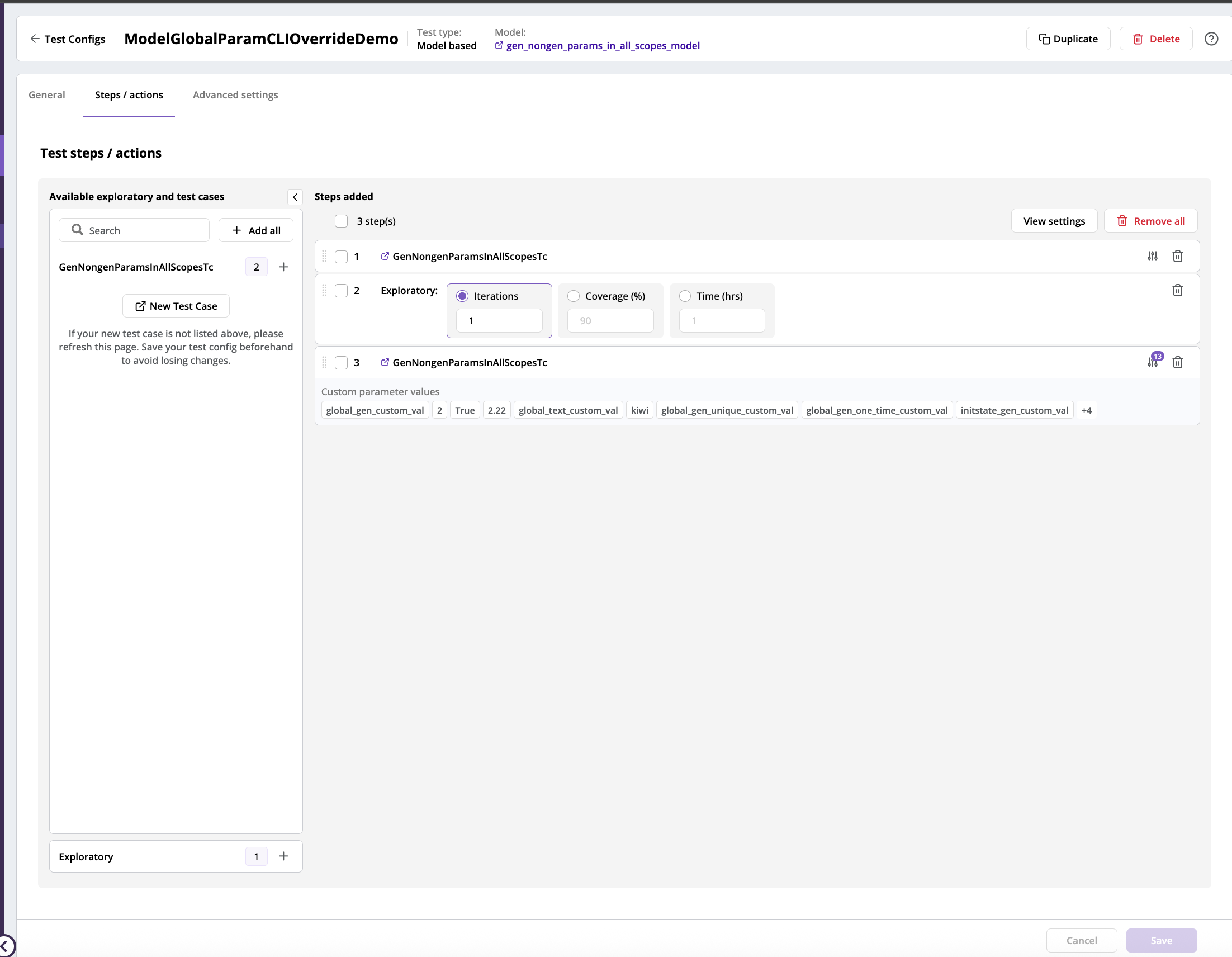Collapse the available test cases panel chevron
The width and height of the screenshot is (1232, 957).
295,197
